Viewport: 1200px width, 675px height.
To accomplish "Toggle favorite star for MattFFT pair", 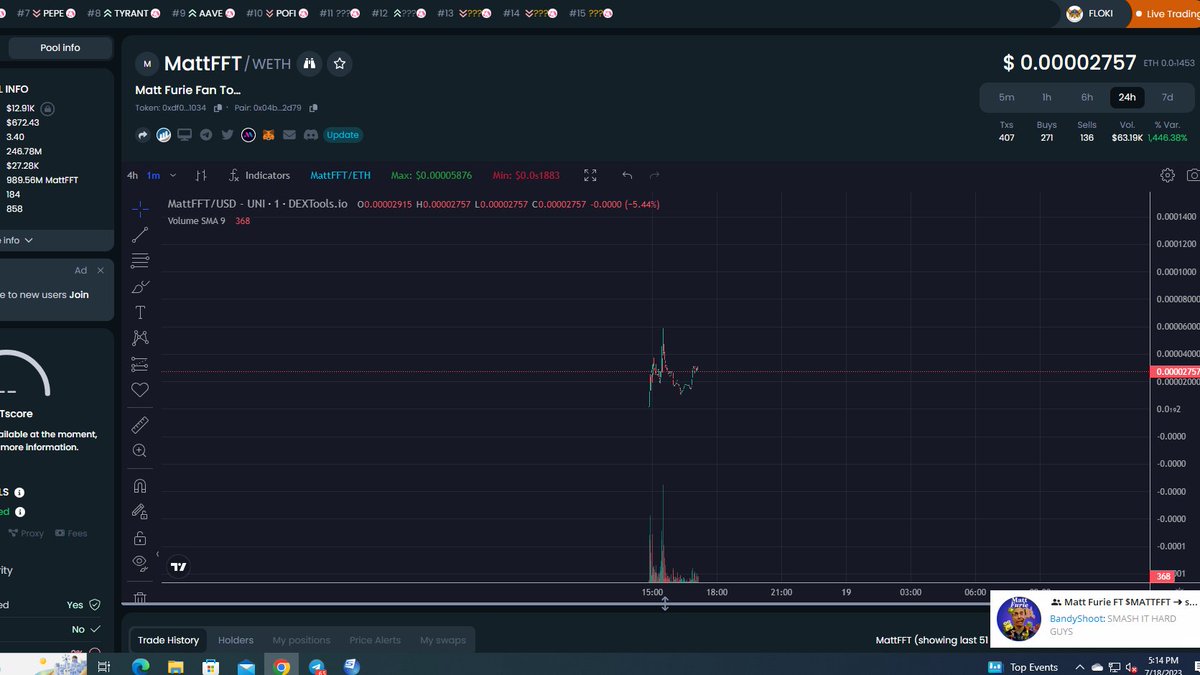I will click(340, 64).
